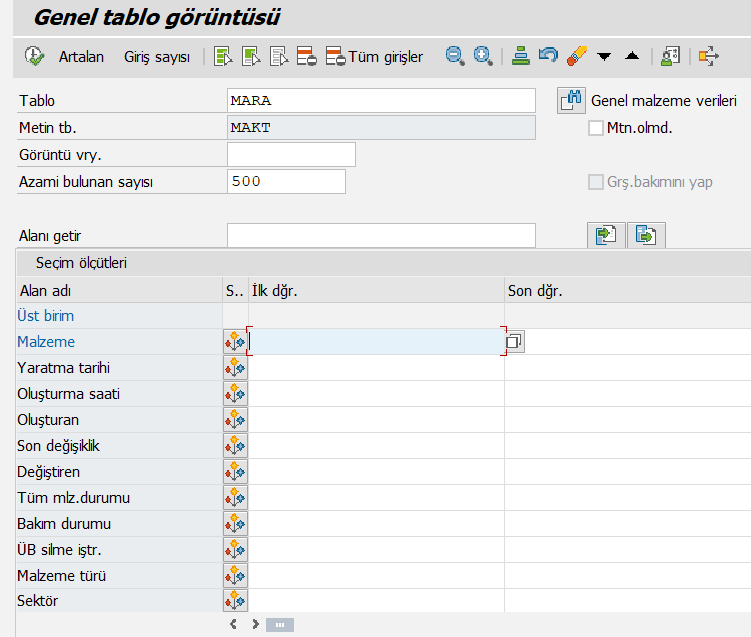Viewport: 751px width, 637px height.
Task: Click the Execute (clock checkmark) icon
Action: click(34, 57)
